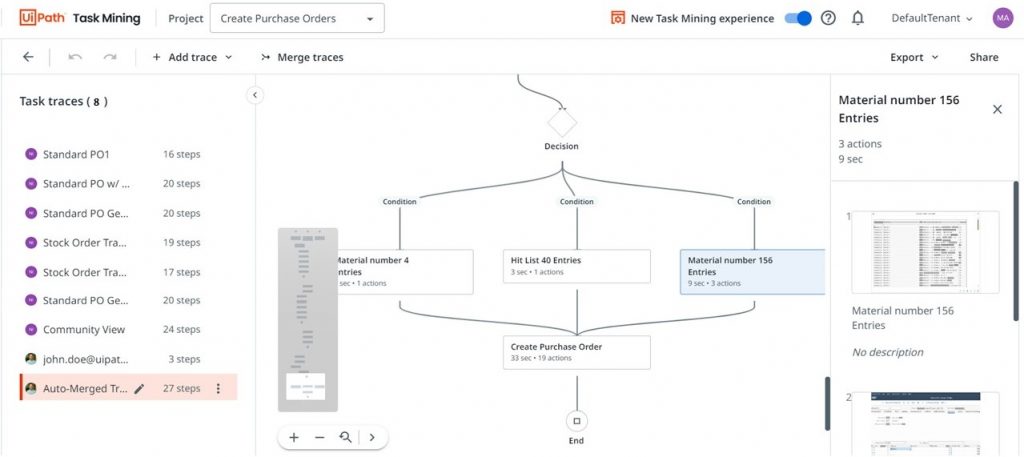Click the redo arrow icon

coord(110,57)
